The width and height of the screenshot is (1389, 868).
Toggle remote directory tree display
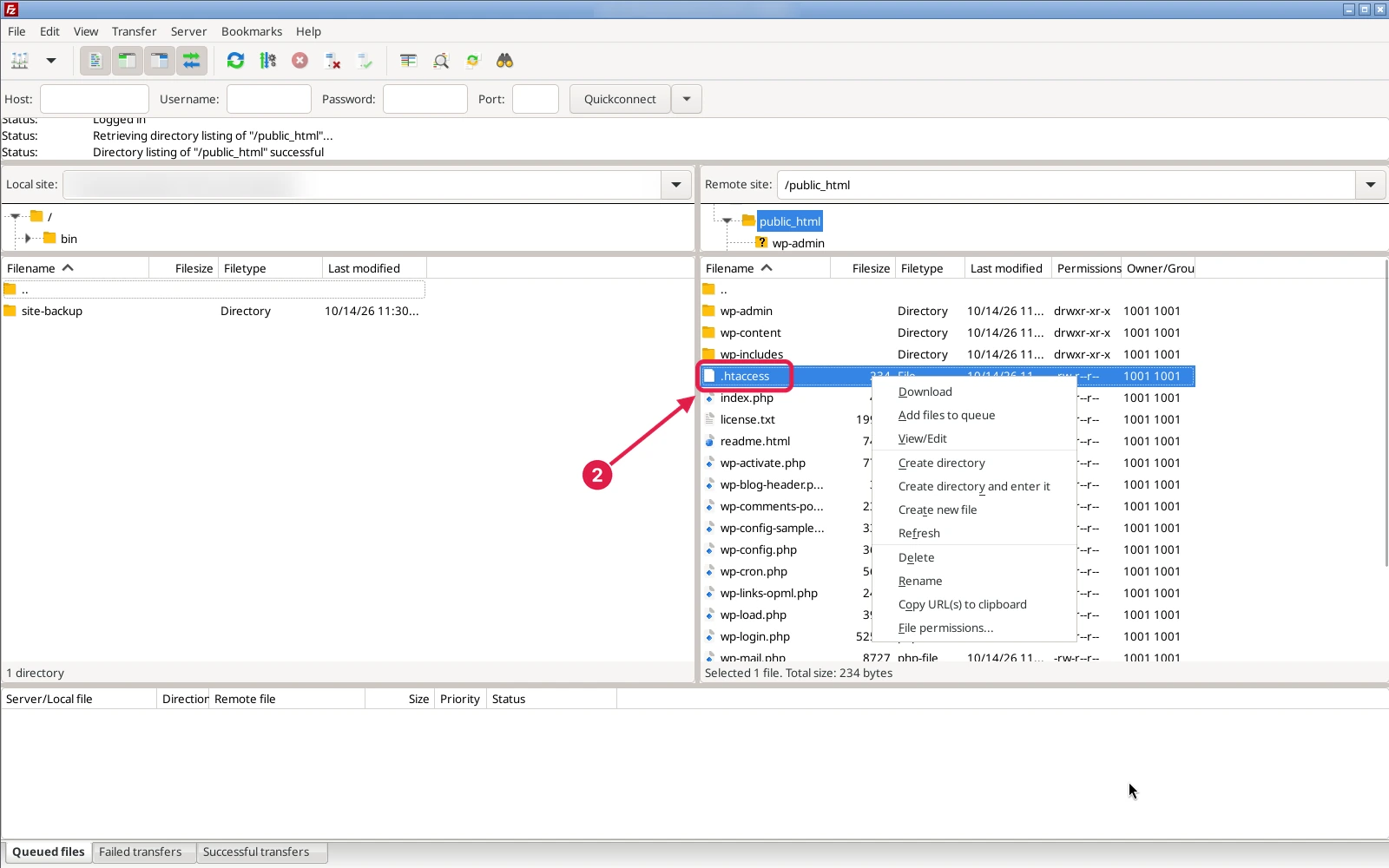click(160, 61)
